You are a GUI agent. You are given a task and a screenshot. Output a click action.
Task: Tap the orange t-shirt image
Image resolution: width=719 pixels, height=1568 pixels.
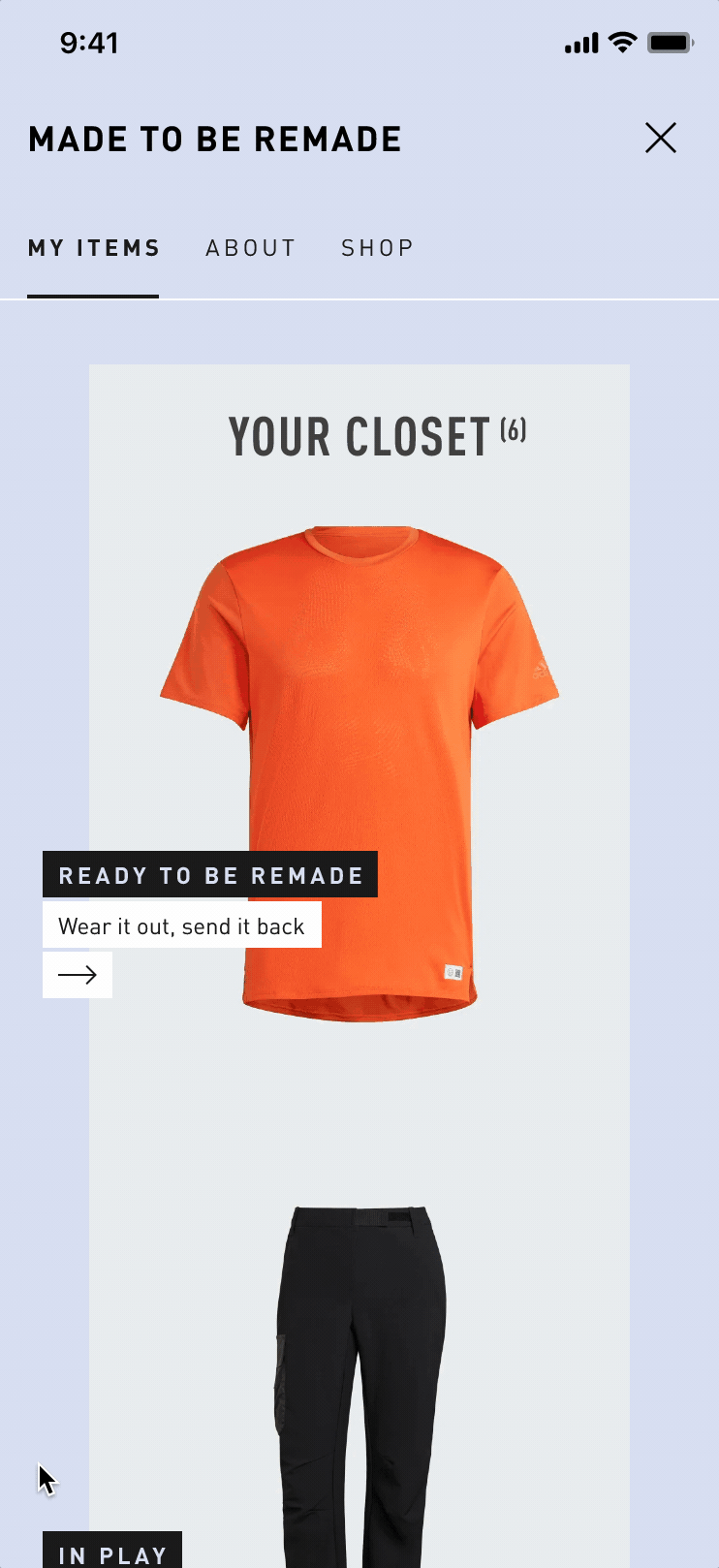pos(359,773)
